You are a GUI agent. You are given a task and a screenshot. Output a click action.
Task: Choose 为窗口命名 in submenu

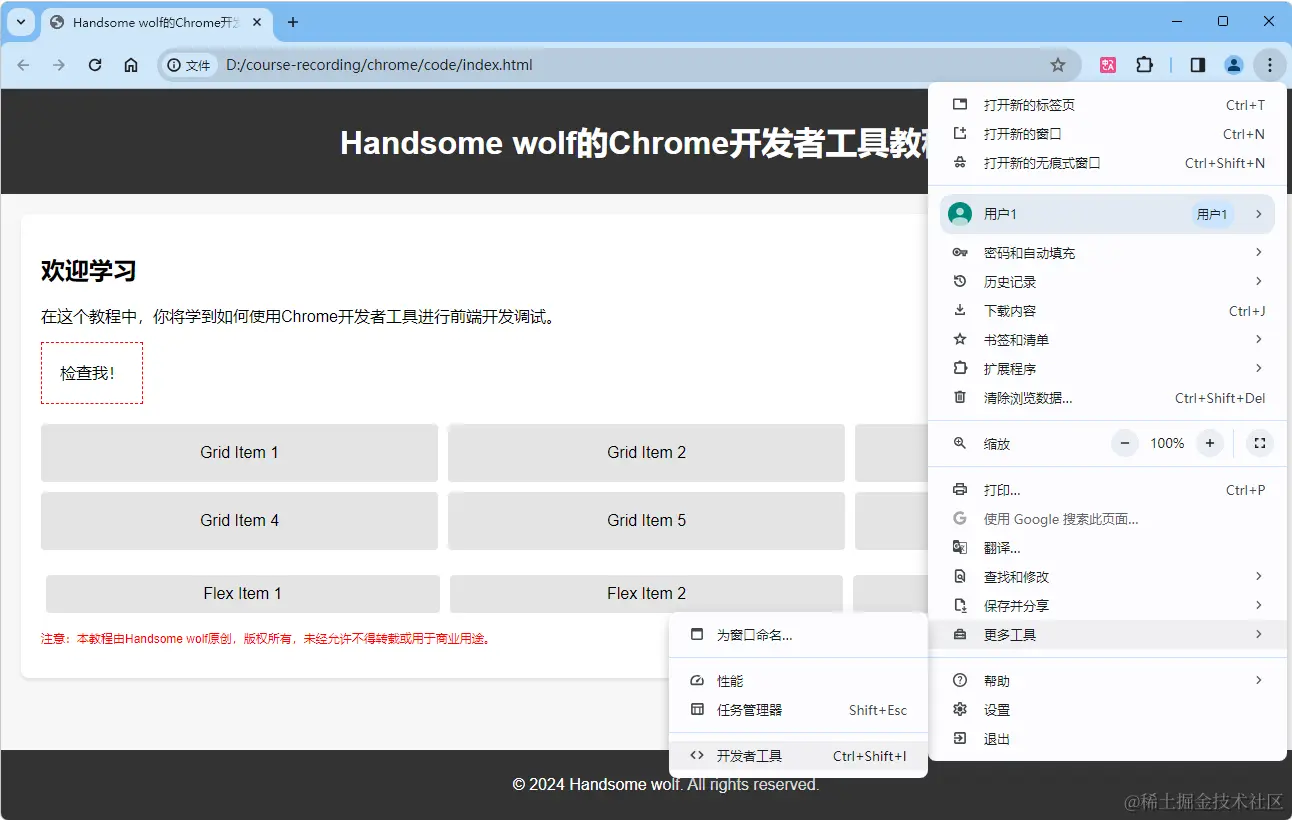click(798, 635)
